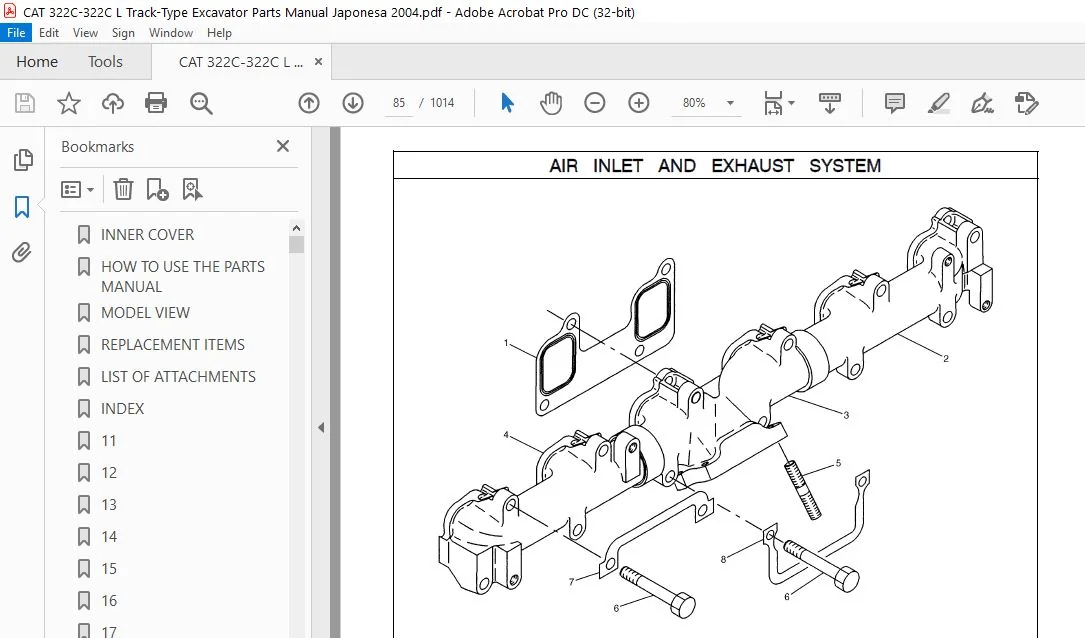Jump to bookmark 12
Image resolution: width=1085 pixels, height=638 pixels.
(x=109, y=473)
